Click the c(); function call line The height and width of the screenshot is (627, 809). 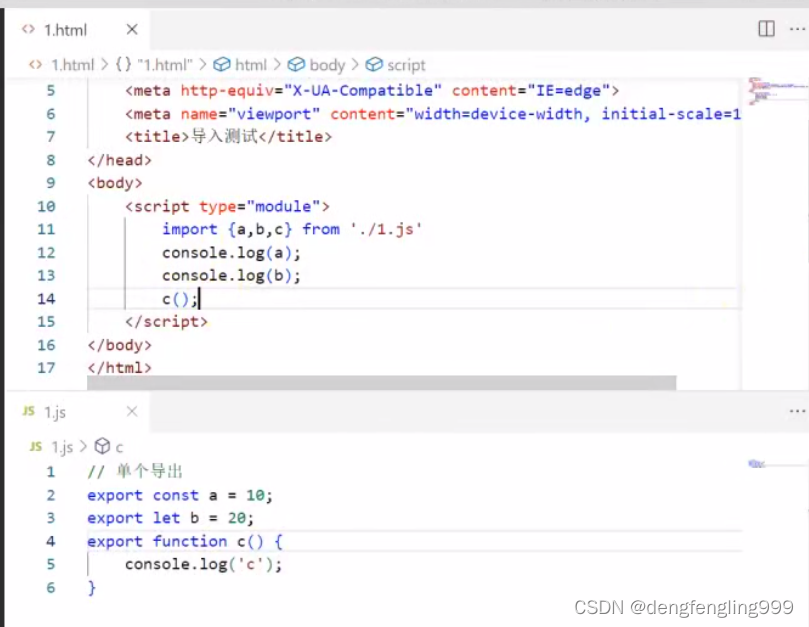click(180, 299)
